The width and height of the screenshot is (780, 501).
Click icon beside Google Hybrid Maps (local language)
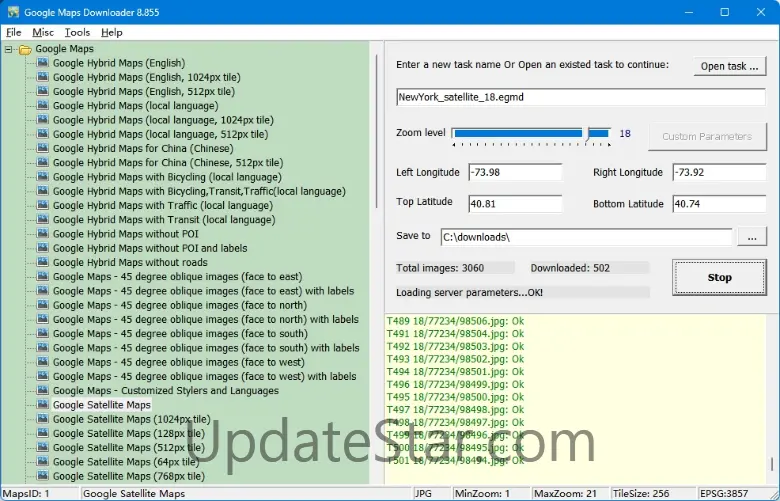coord(43,105)
